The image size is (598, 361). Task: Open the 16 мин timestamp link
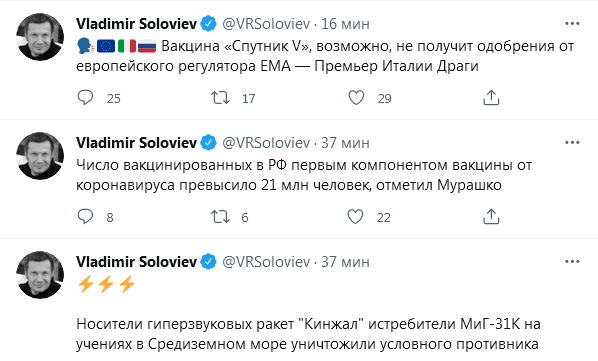[x=346, y=24]
